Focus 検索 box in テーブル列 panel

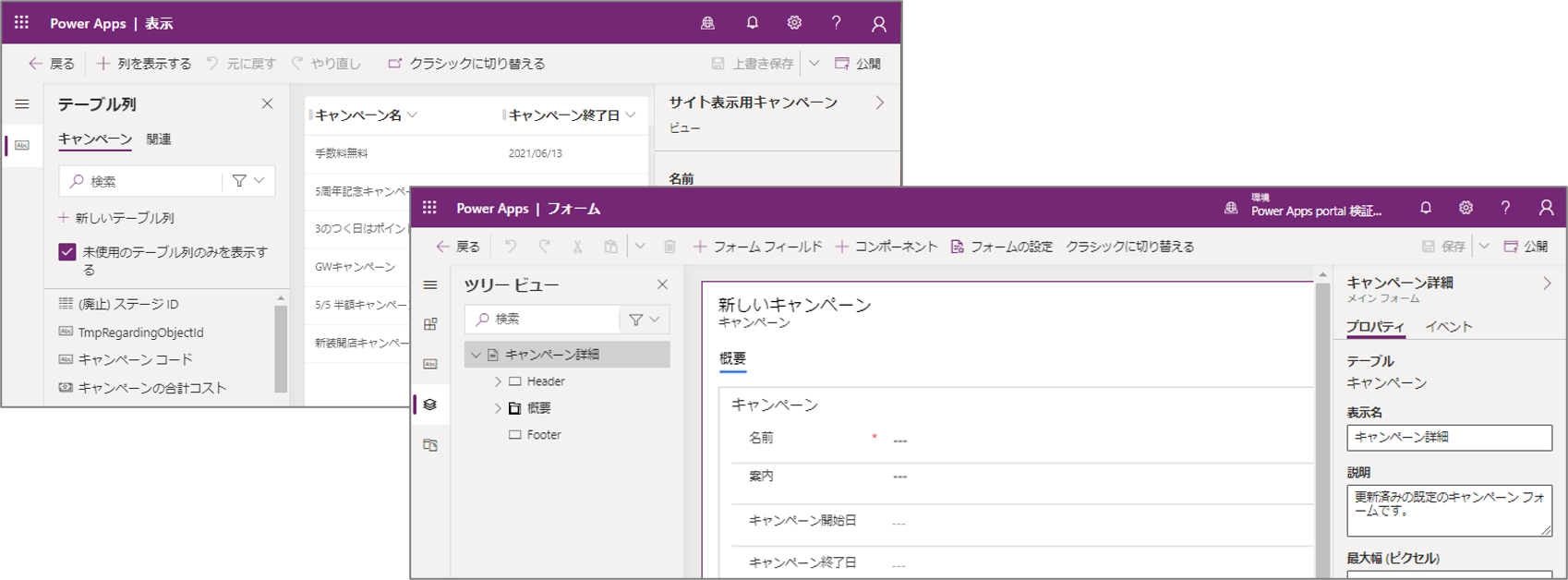141,181
